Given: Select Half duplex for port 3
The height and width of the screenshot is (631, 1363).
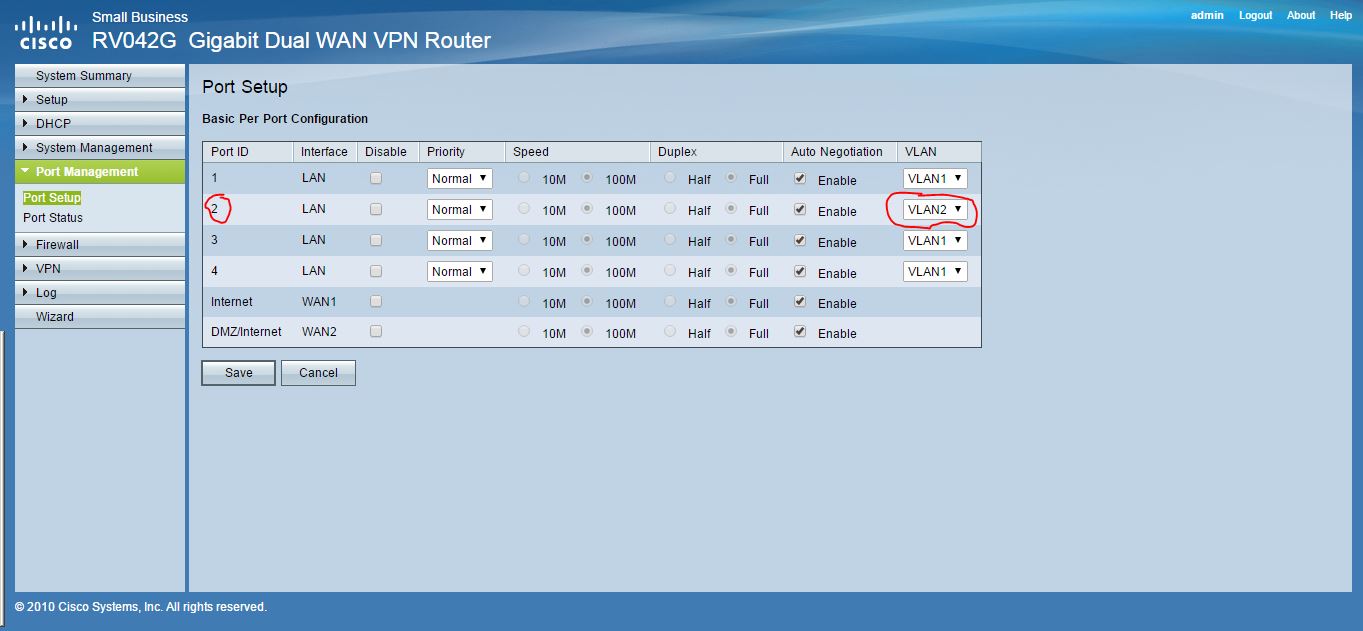Looking at the screenshot, I should click(670, 240).
